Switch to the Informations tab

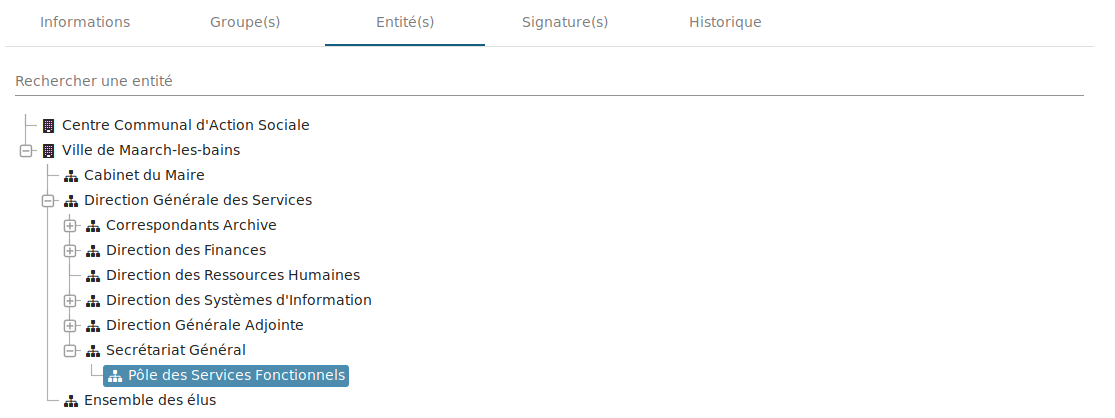click(85, 22)
